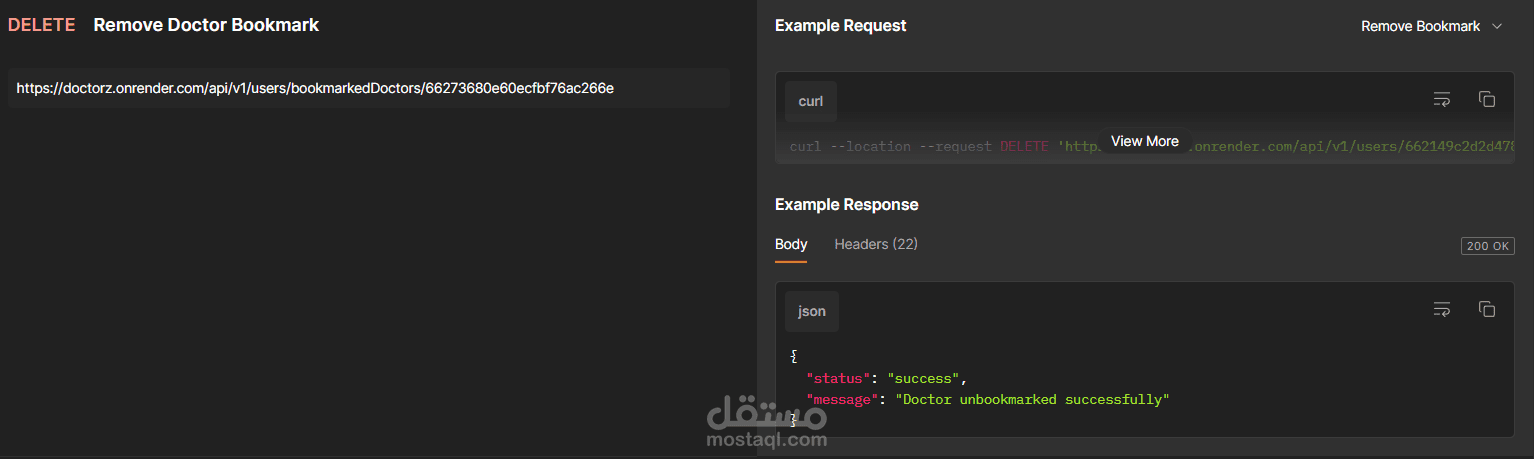Switch to the Body response tab

click(x=791, y=244)
